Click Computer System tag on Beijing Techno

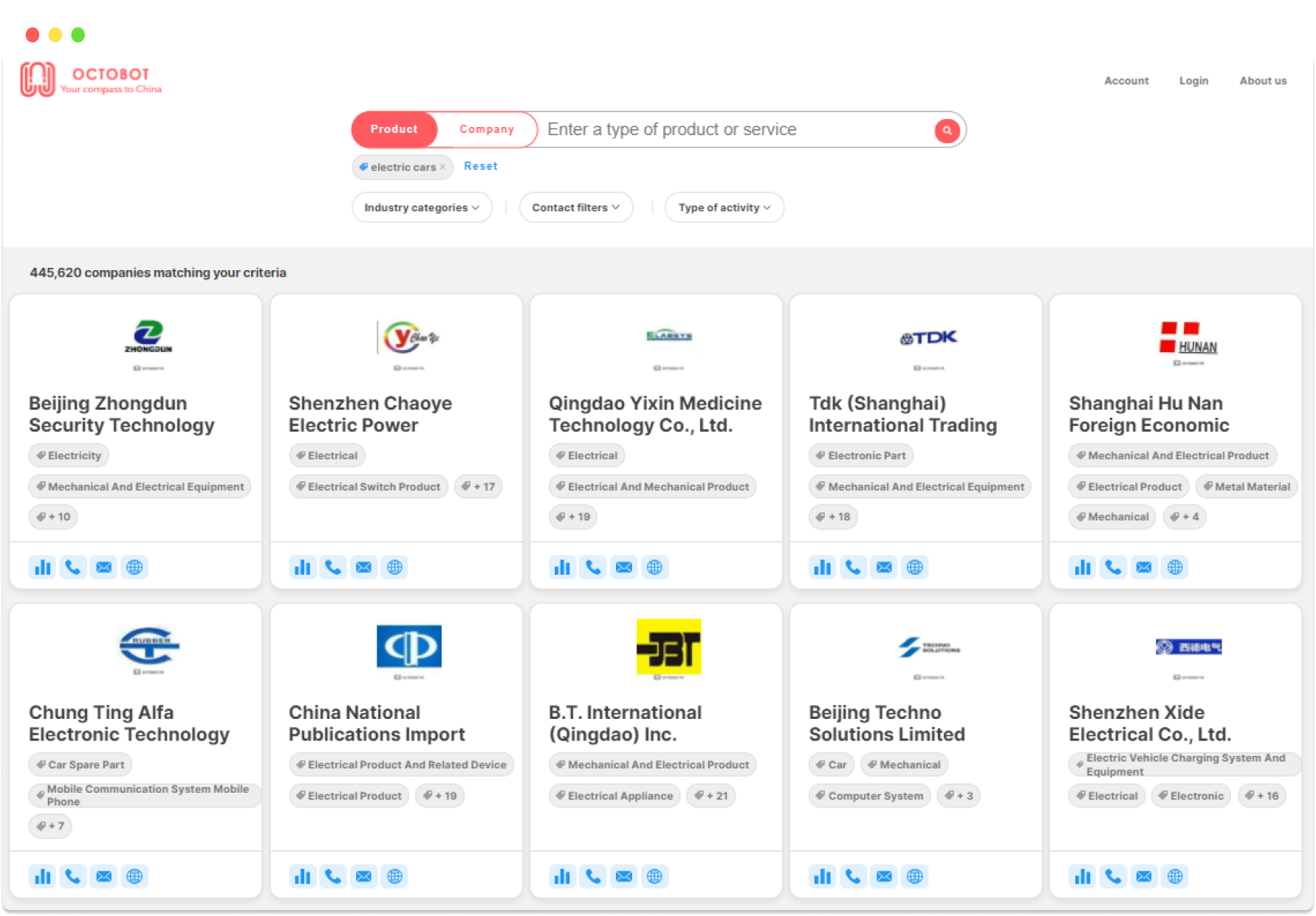(870, 796)
